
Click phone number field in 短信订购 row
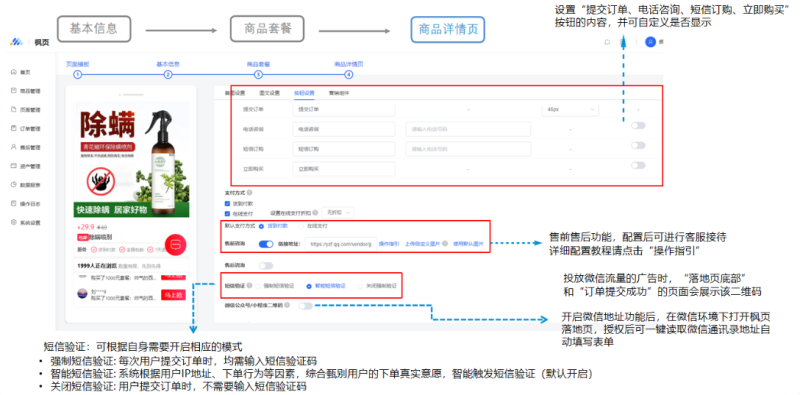tap(468, 149)
